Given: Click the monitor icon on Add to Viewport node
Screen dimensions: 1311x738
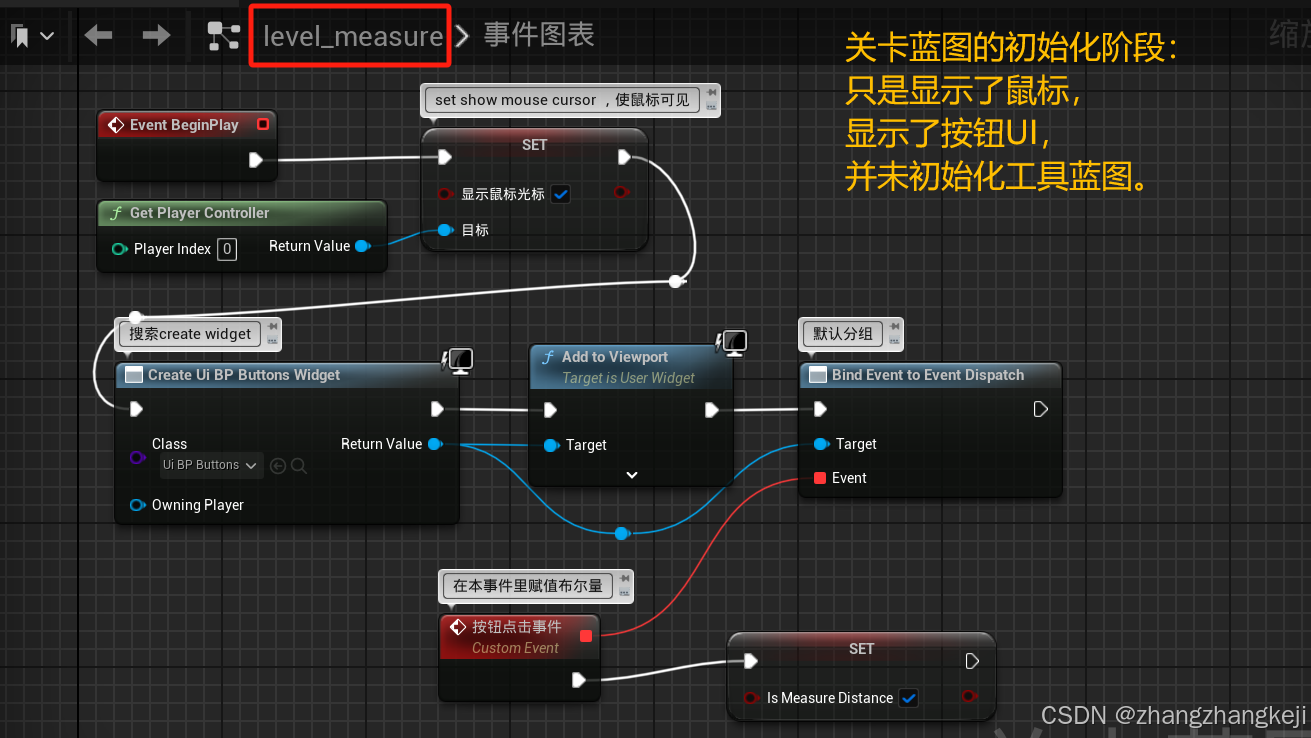Looking at the screenshot, I should tap(732, 341).
